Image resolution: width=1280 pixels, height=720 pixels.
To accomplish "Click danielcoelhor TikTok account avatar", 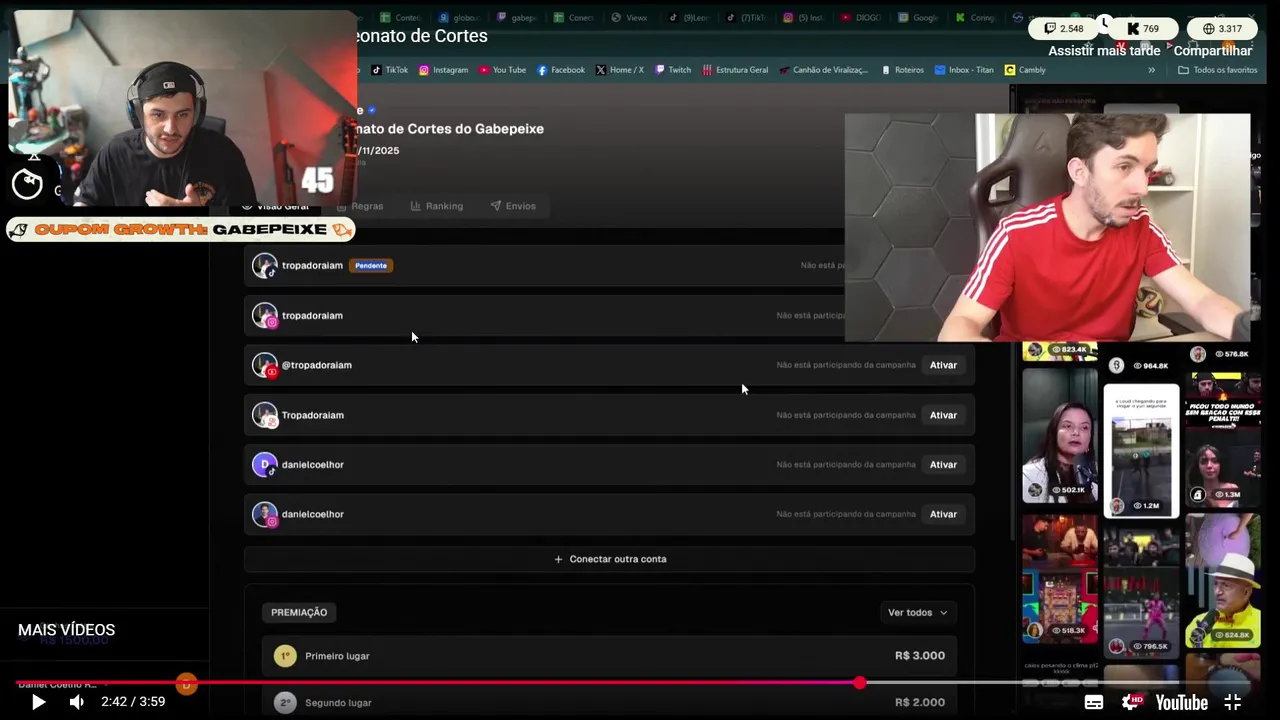I will pyautogui.click(x=264, y=465).
